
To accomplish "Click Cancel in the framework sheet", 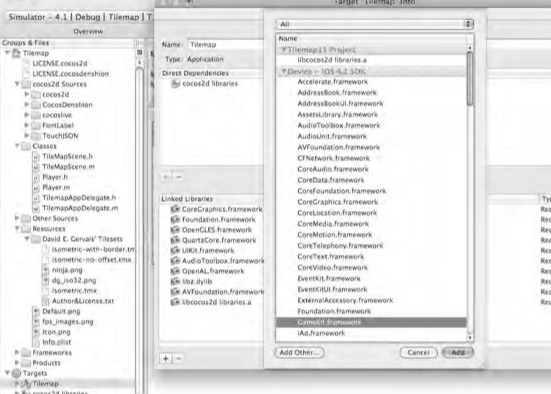I will click(x=419, y=353).
